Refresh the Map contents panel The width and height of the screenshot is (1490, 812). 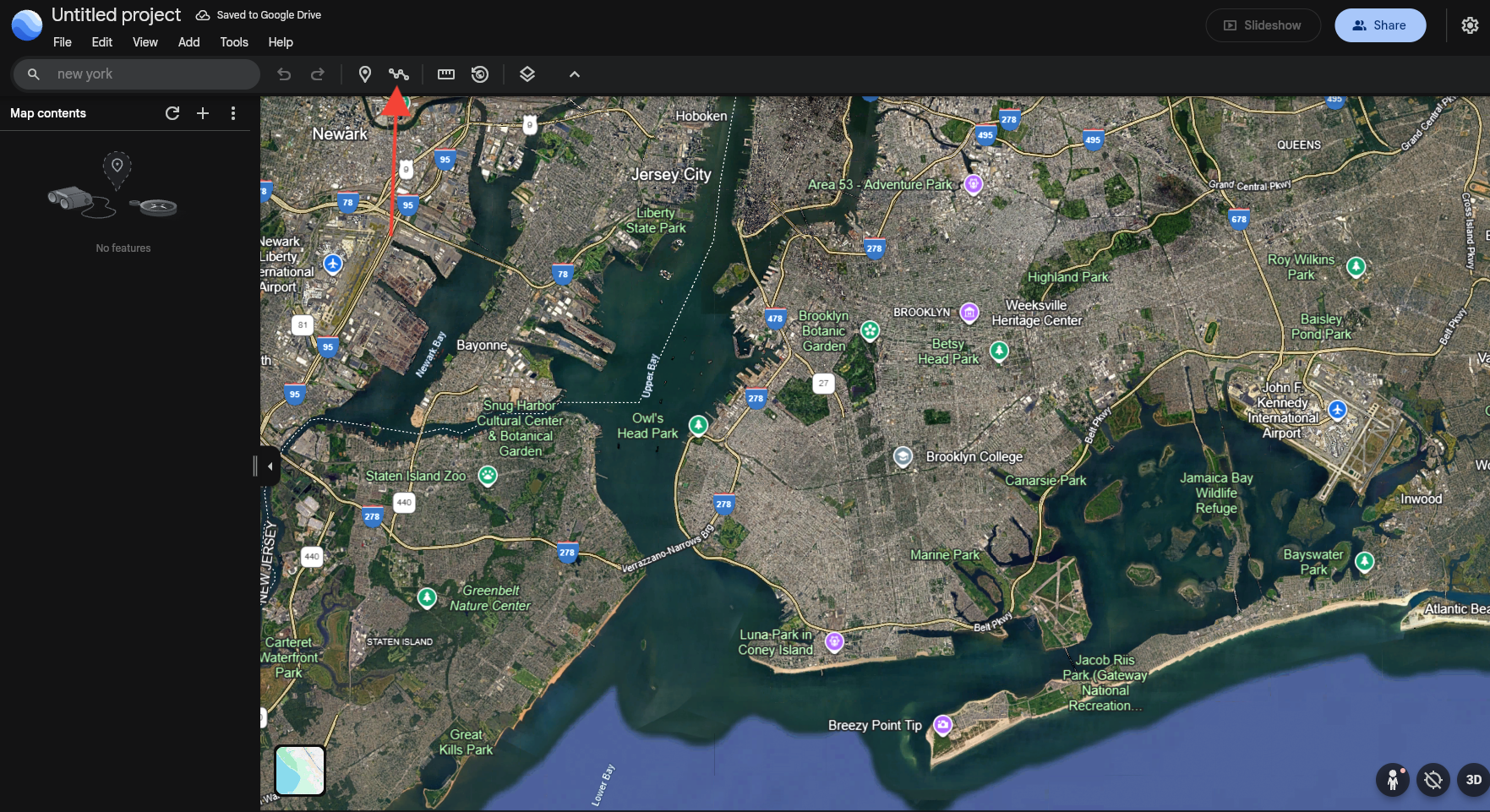172,113
